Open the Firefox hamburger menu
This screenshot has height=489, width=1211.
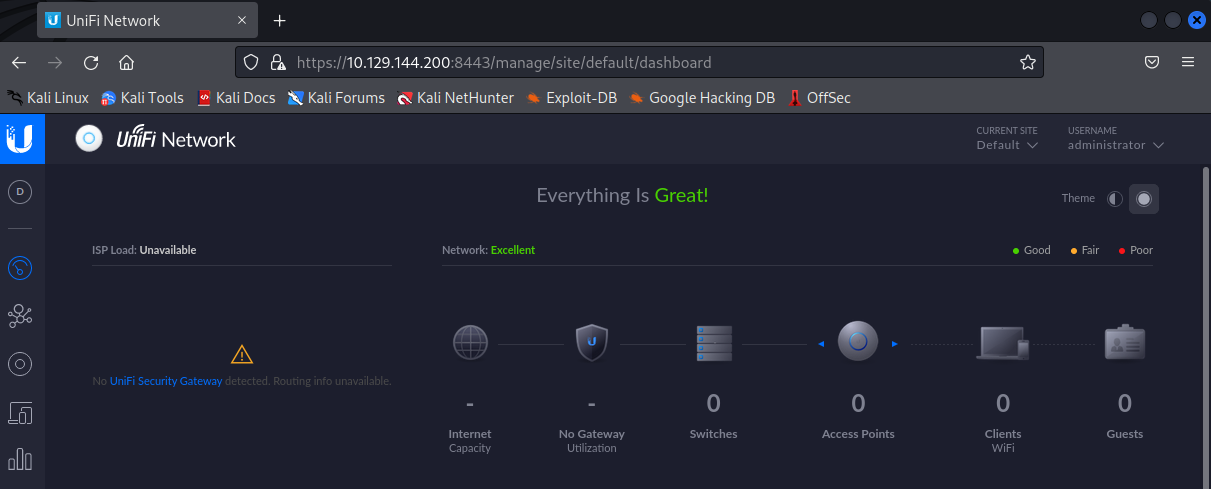1188,62
